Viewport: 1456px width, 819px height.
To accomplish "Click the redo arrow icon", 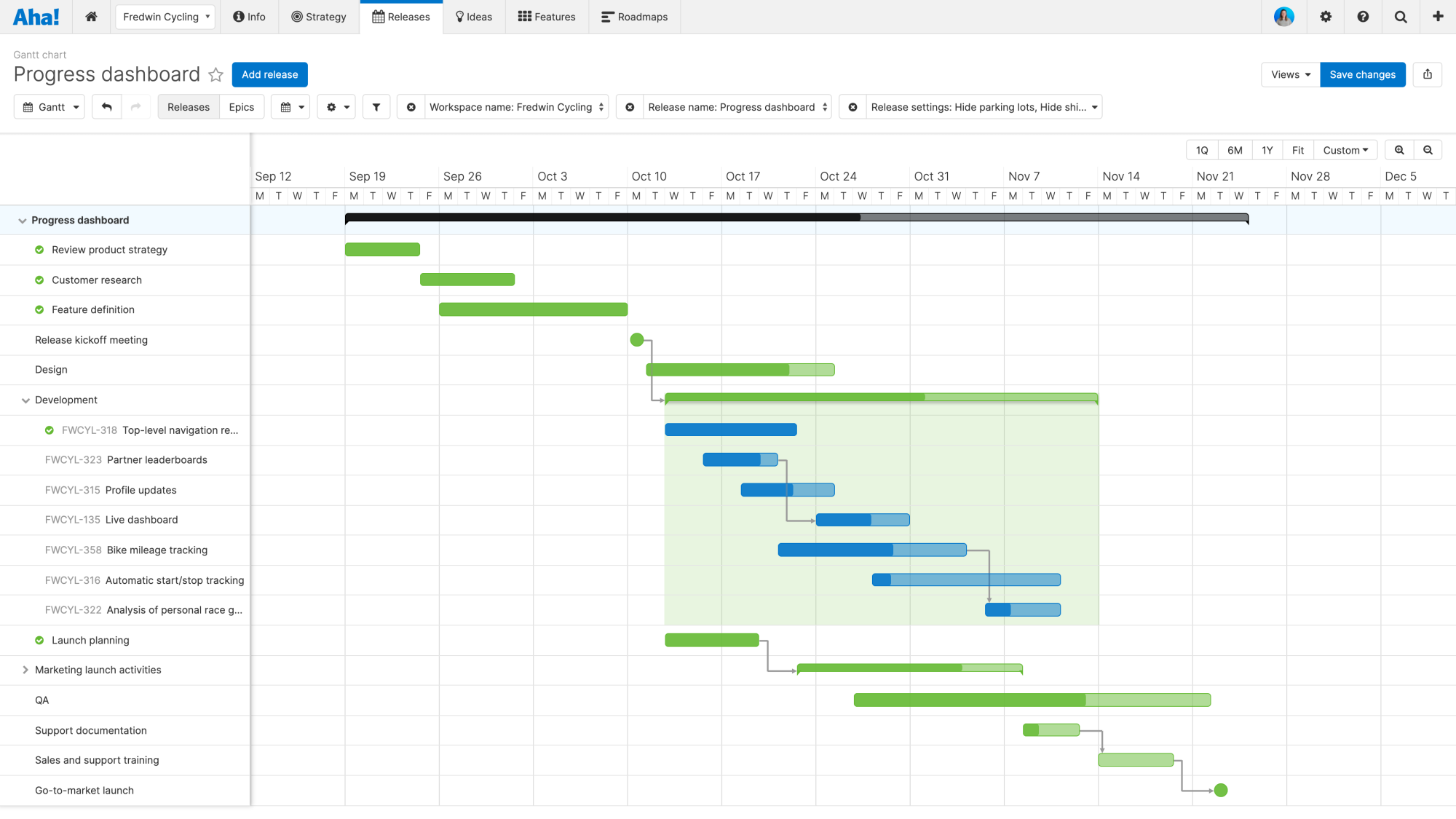I will tap(135, 107).
